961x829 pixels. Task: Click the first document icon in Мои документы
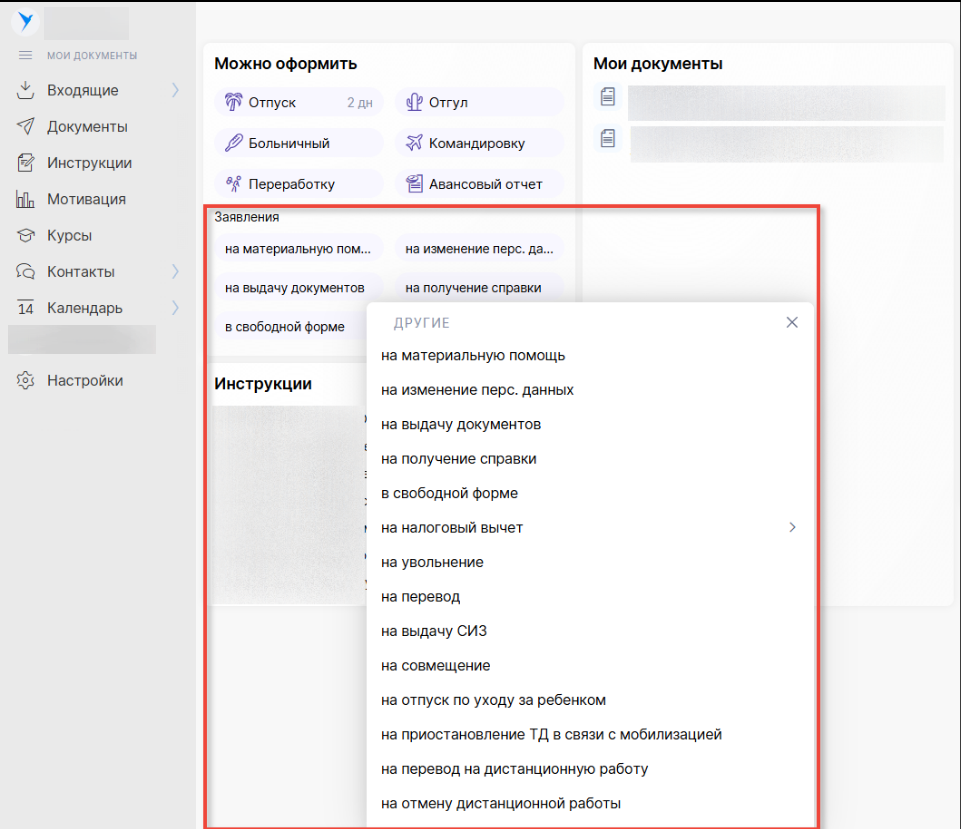tap(607, 97)
